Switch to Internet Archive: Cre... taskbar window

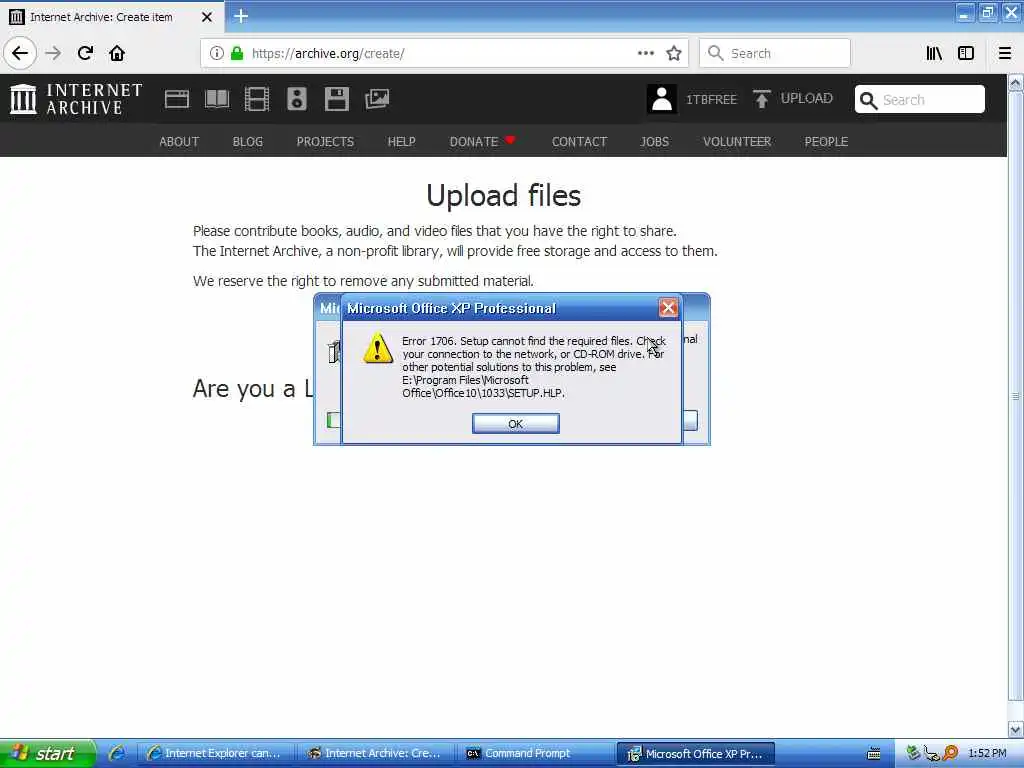pyautogui.click(x=377, y=754)
